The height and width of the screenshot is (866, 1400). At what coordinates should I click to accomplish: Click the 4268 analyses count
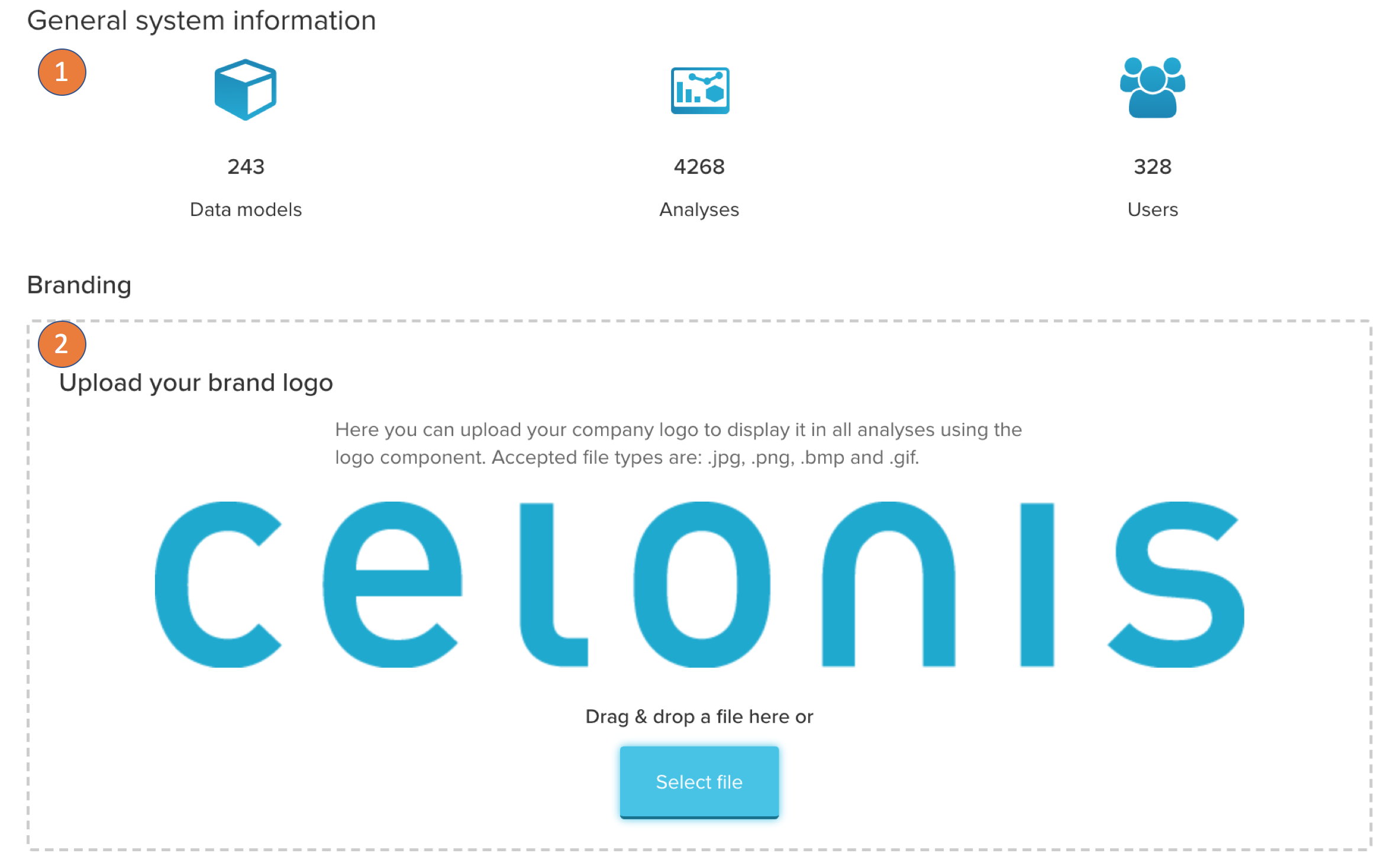(699, 167)
